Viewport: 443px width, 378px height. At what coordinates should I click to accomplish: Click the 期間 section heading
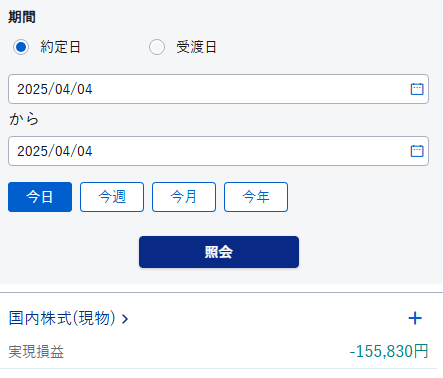tap(22, 17)
